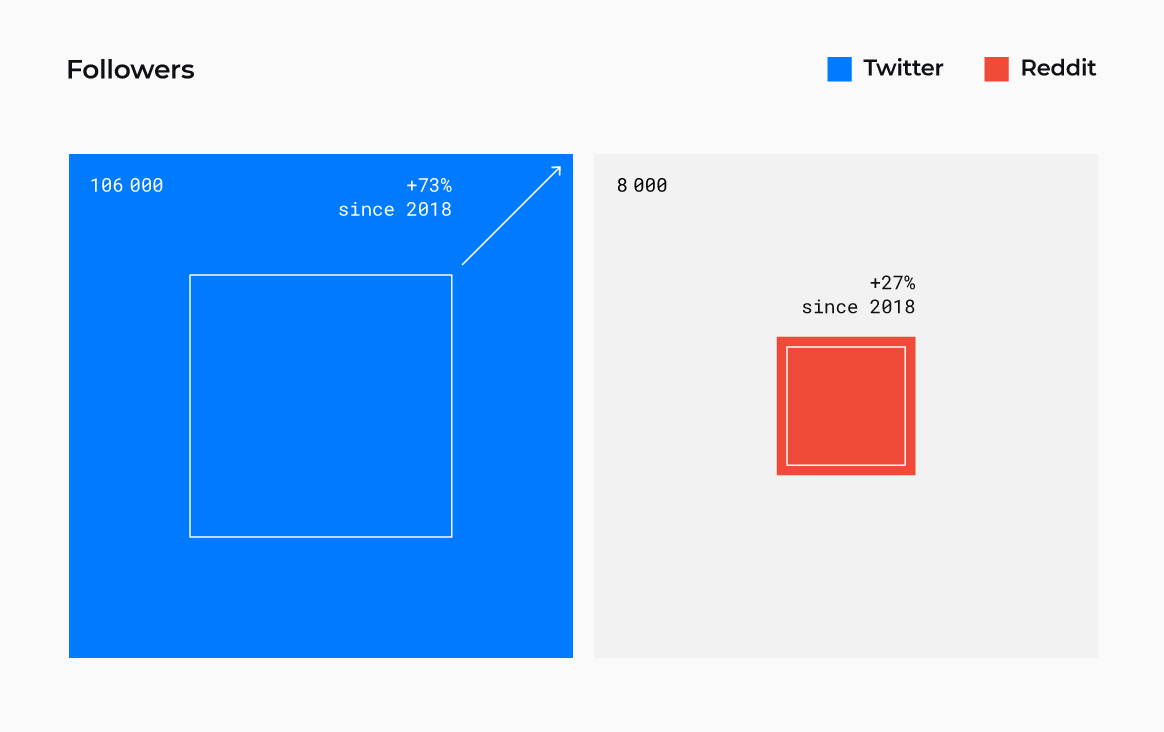
Task: Click the light gray Reddit panel background
Action: click(846, 579)
